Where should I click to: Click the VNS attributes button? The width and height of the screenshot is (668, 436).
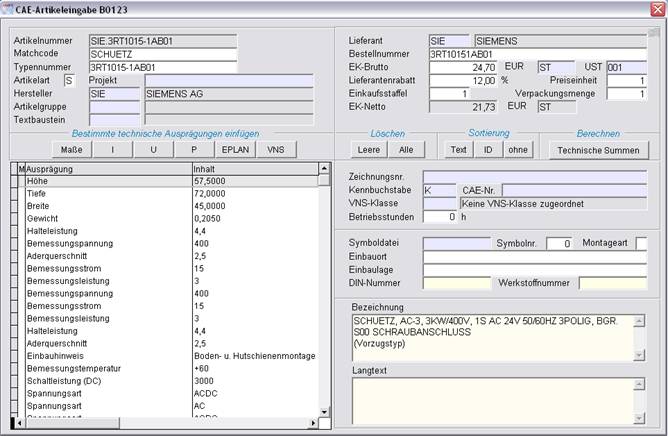tap(275, 150)
